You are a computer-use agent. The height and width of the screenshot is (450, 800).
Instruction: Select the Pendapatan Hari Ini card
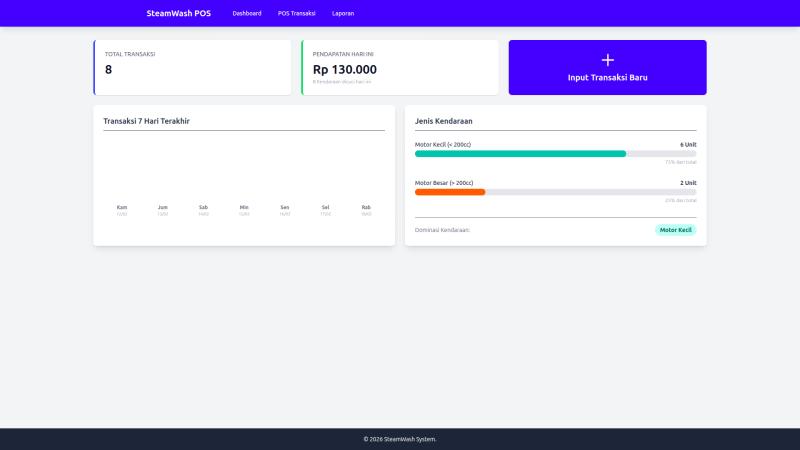point(400,67)
